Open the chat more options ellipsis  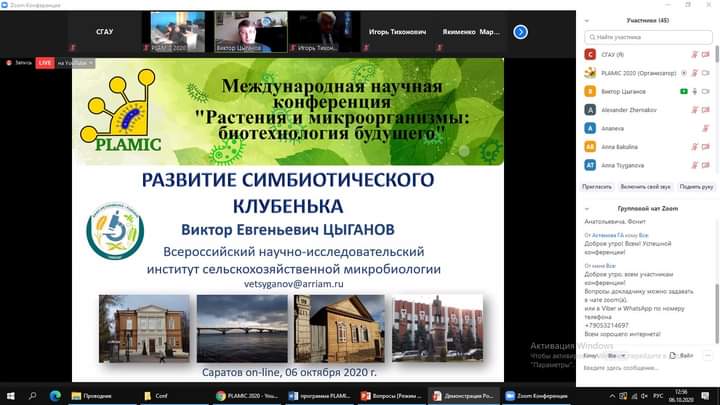(708, 356)
